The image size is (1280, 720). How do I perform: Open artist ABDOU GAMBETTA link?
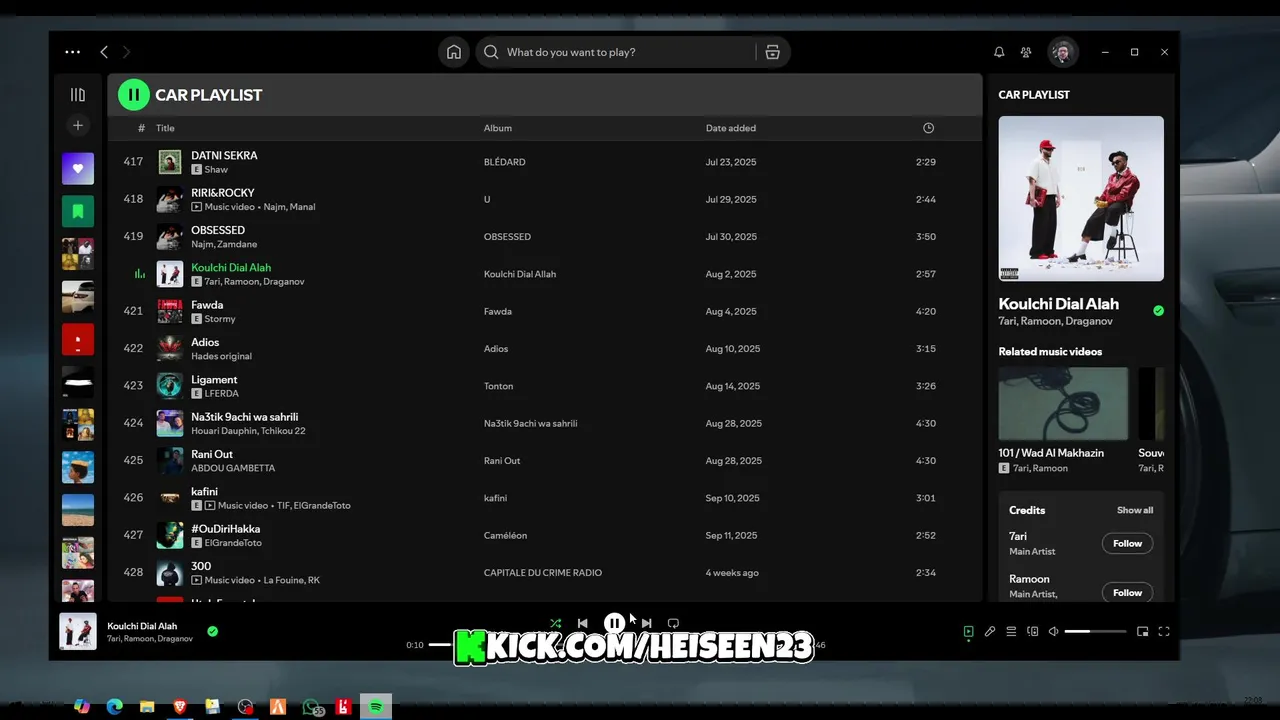[x=233, y=468]
